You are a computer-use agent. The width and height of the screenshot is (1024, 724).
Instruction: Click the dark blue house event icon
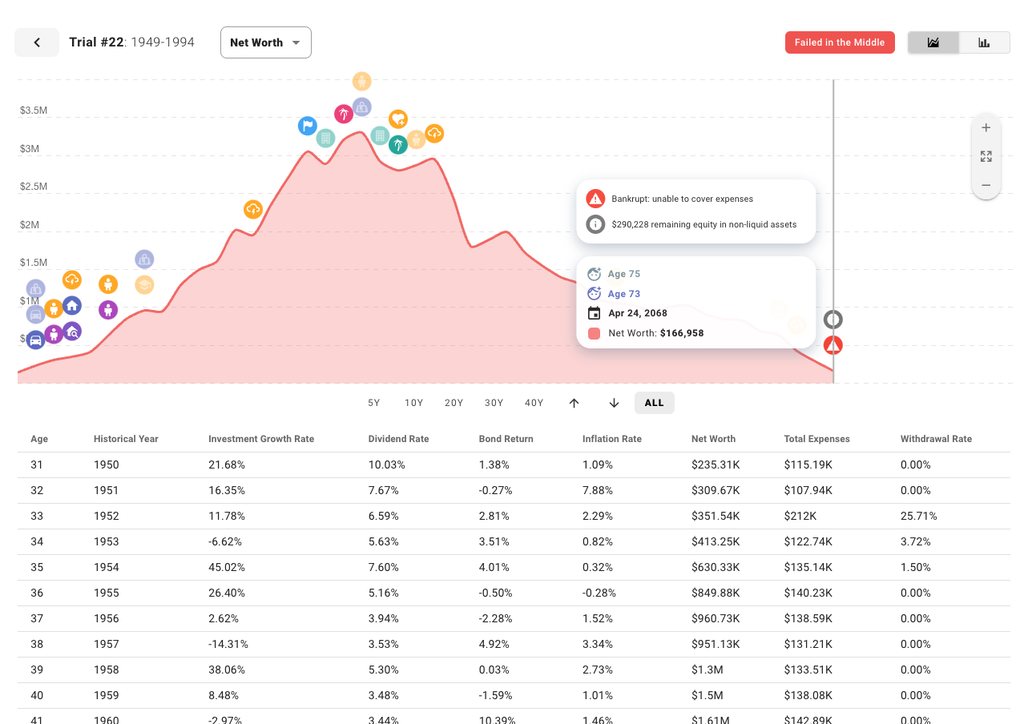[x=72, y=306]
